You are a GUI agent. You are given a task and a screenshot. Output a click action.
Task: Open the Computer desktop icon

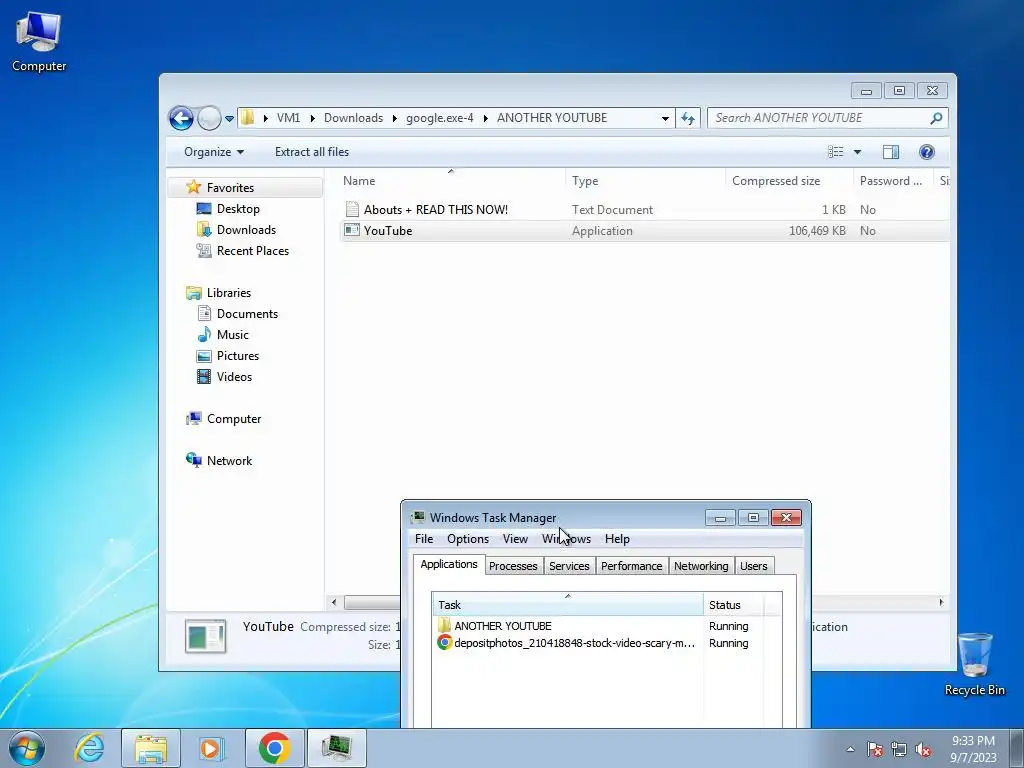click(x=39, y=42)
